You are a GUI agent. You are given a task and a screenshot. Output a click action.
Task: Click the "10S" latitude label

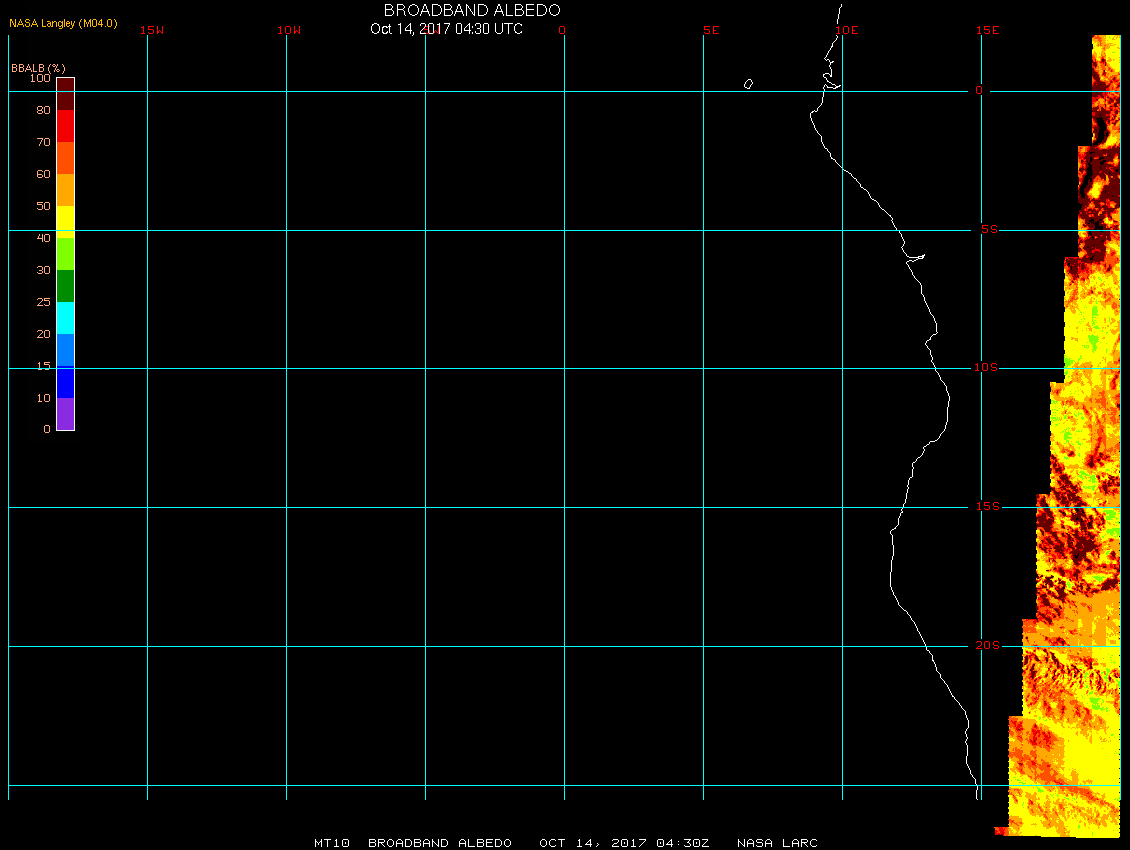coord(986,368)
